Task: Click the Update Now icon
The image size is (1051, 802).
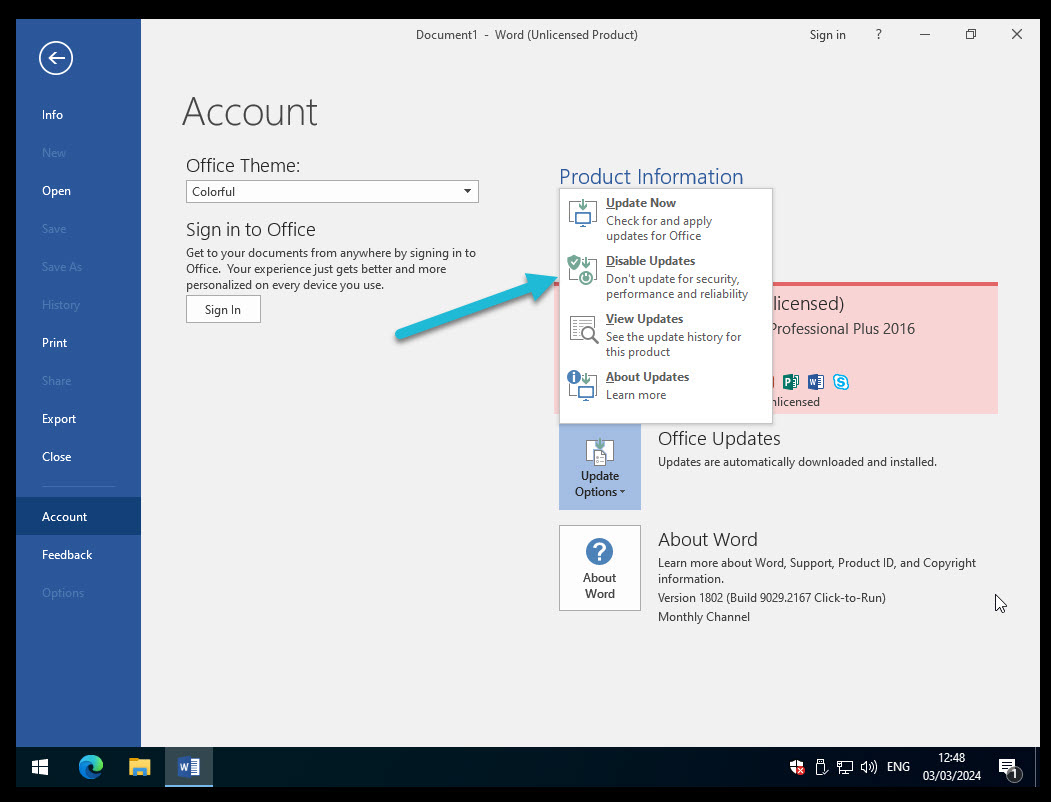Action: tap(582, 213)
